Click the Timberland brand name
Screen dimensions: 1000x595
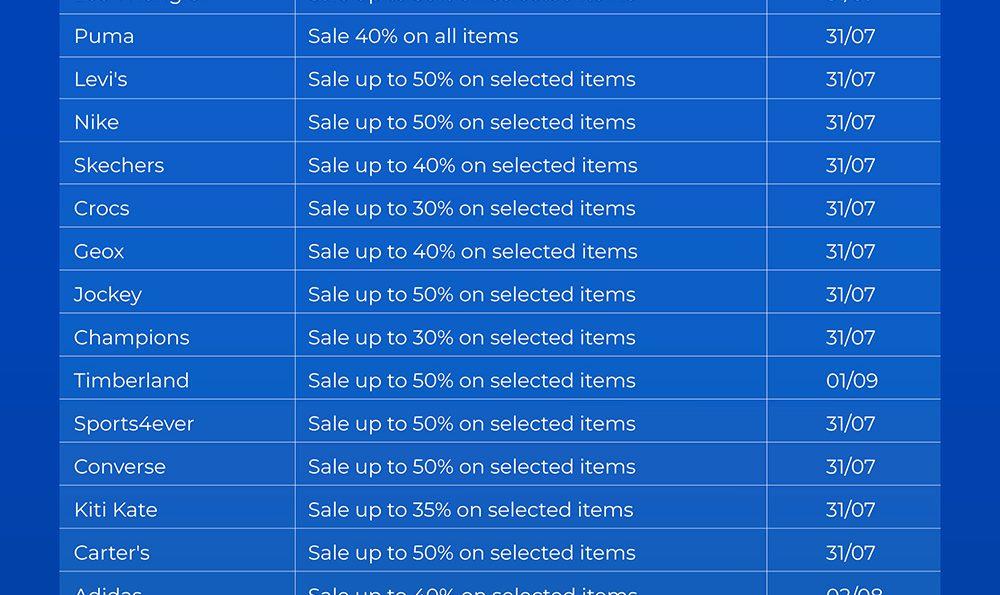coord(131,381)
